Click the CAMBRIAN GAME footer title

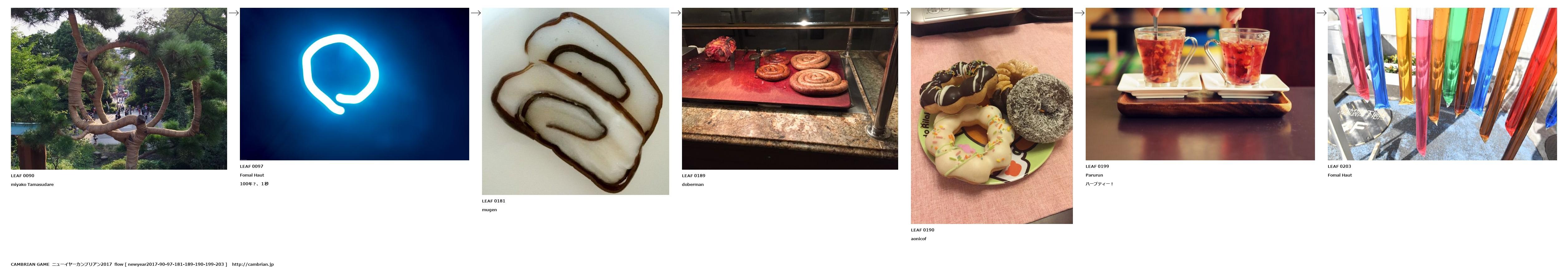(30, 265)
